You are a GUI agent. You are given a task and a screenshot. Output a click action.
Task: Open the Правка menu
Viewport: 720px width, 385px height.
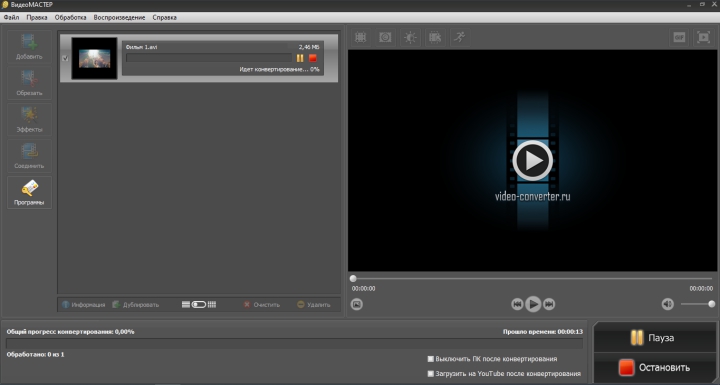pos(37,17)
